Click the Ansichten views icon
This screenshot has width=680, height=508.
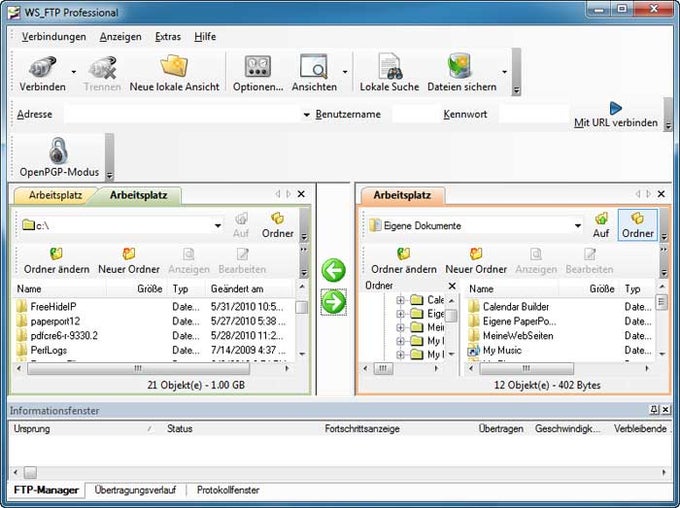pyautogui.click(x=314, y=67)
